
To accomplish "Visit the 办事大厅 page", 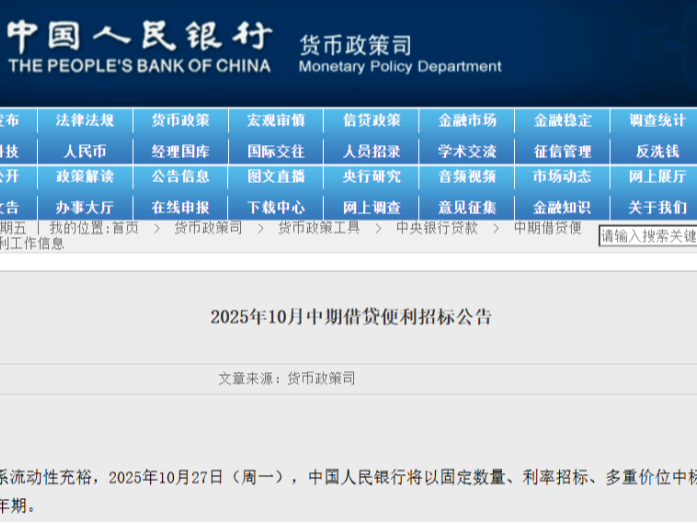I will pos(85,207).
